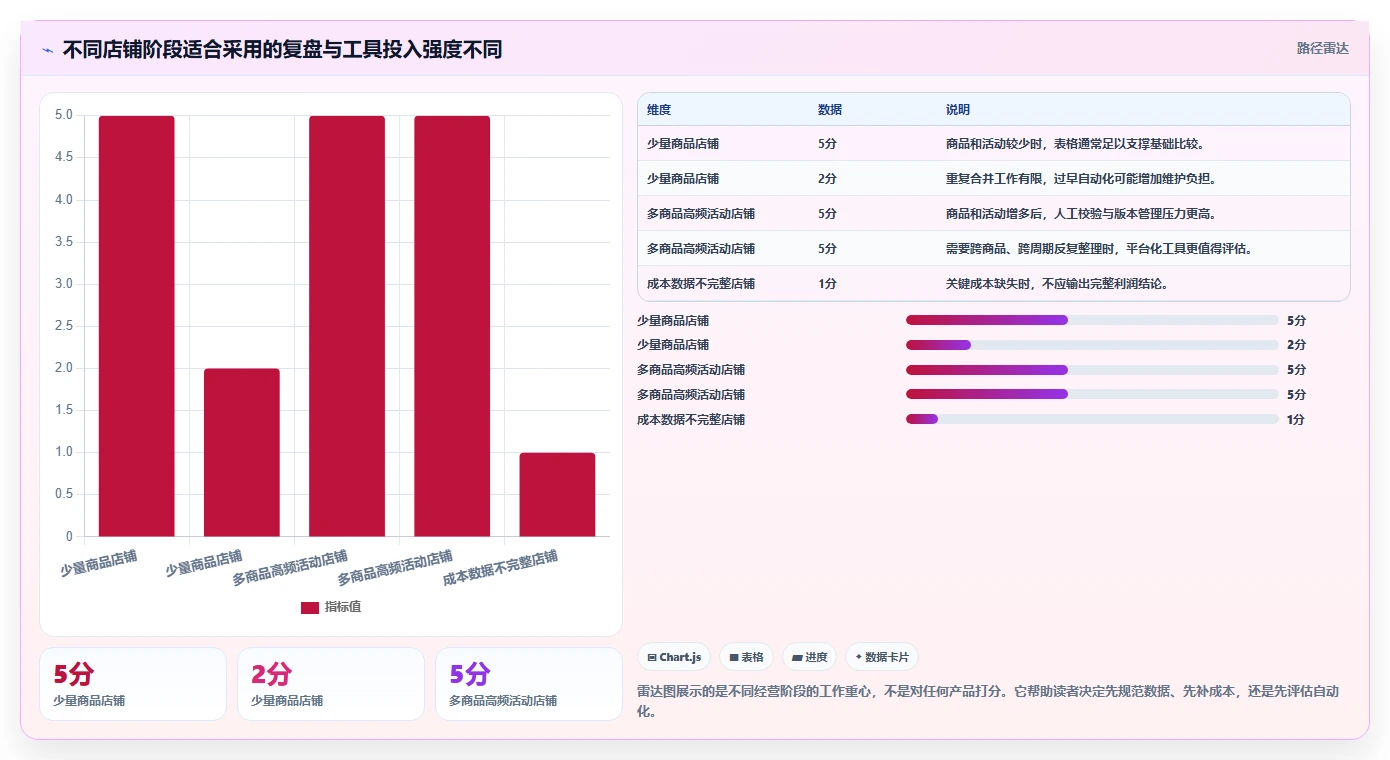Click the page title 不同店铺阶段适合采用的复盘与工具投入强度不同
The width and height of the screenshot is (1390, 760).
(282, 50)
